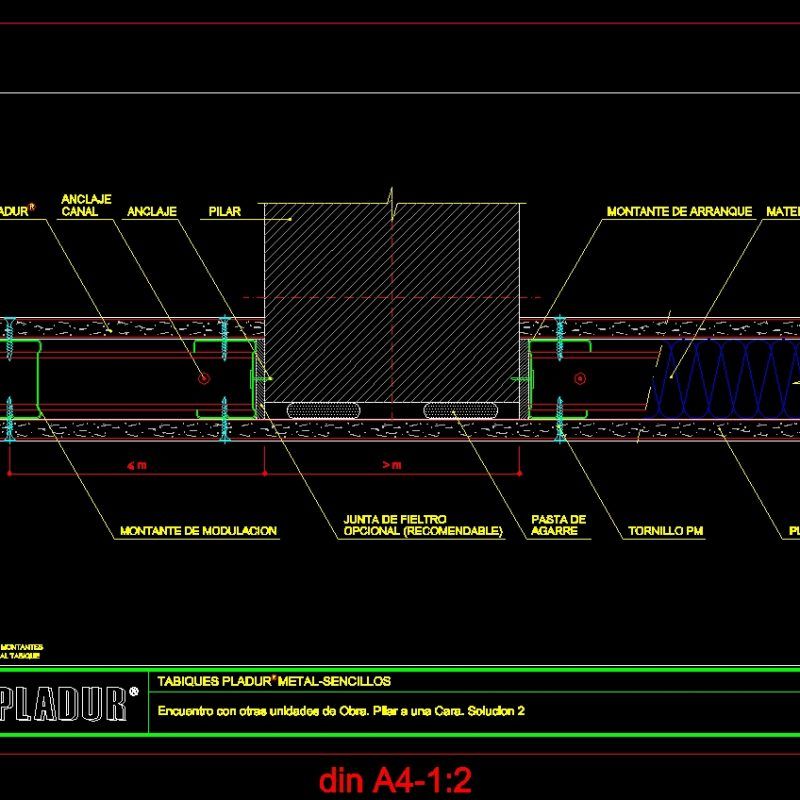Click the right circled TORNILLO PM symbol
800x800 pixels.
(578, 378)
